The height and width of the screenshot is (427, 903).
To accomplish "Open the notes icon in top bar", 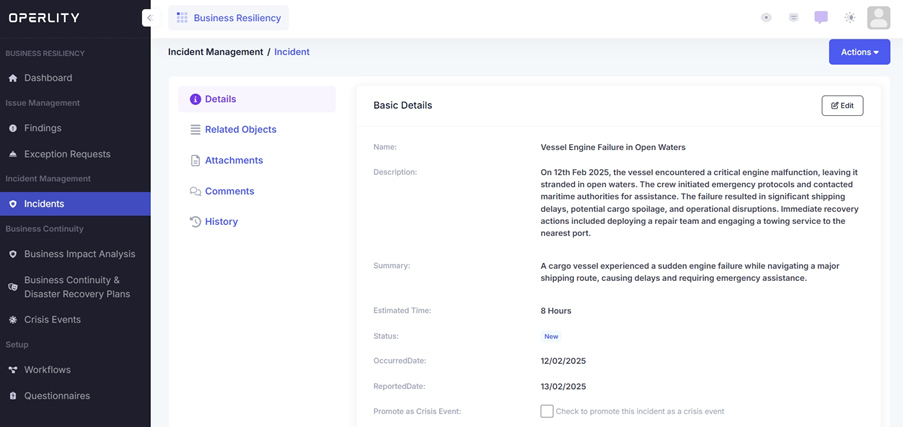I will [x=793, y=18].
